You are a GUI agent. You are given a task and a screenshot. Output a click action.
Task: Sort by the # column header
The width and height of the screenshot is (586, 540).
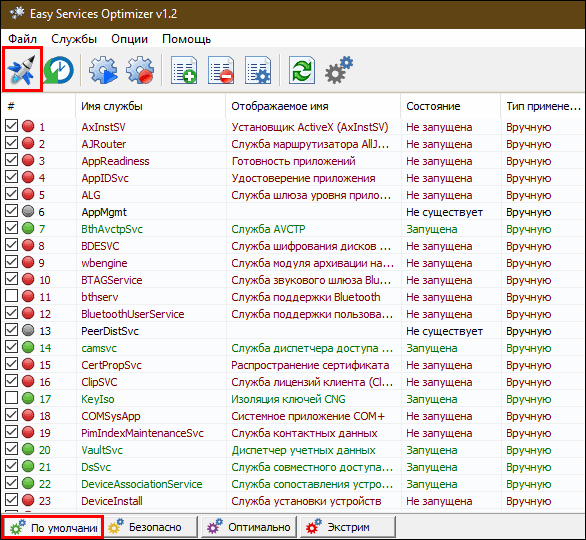pos(38,106)
